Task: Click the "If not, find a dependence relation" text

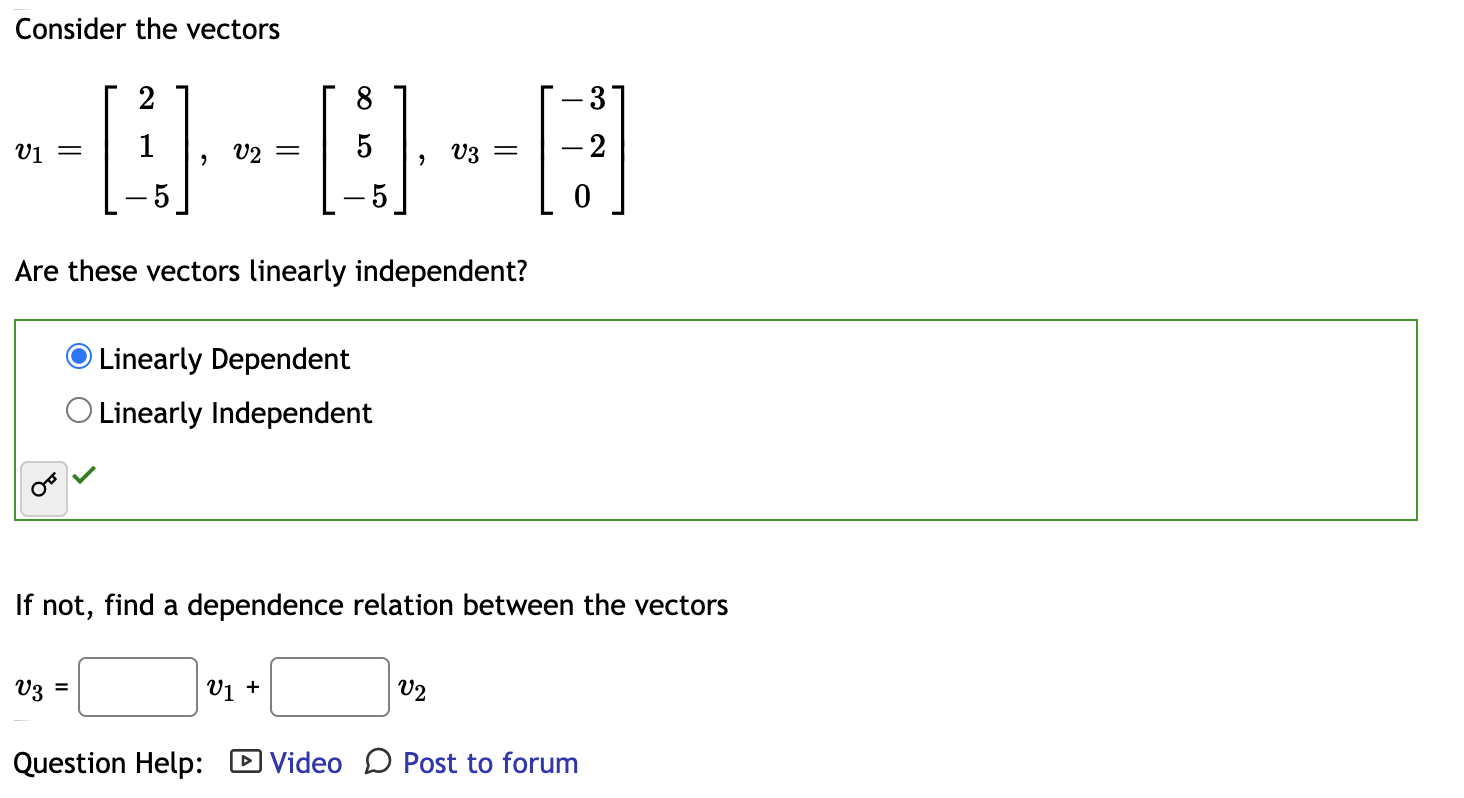Action: pyautogui.click(x=372, y=605)
